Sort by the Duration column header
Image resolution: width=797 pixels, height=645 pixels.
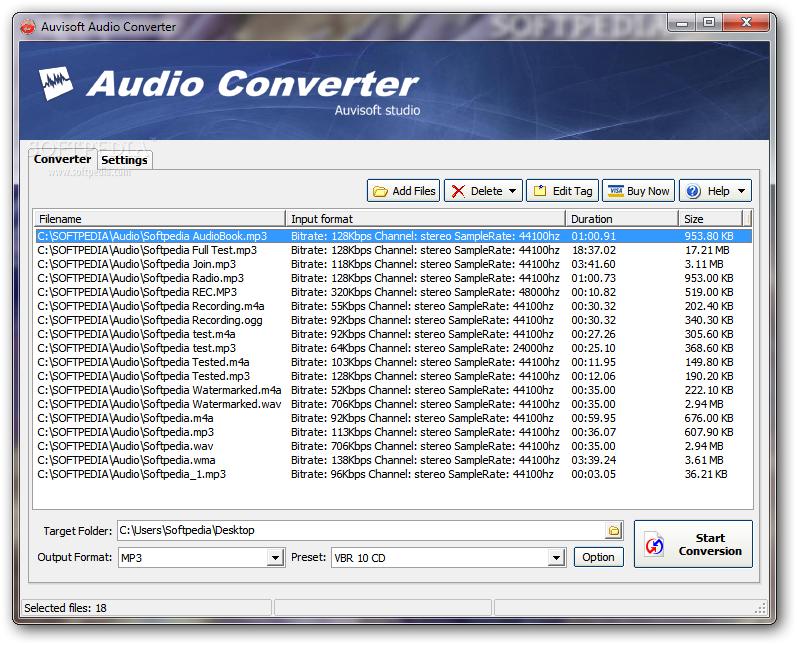pyautogui.click(x=622, y=219)
